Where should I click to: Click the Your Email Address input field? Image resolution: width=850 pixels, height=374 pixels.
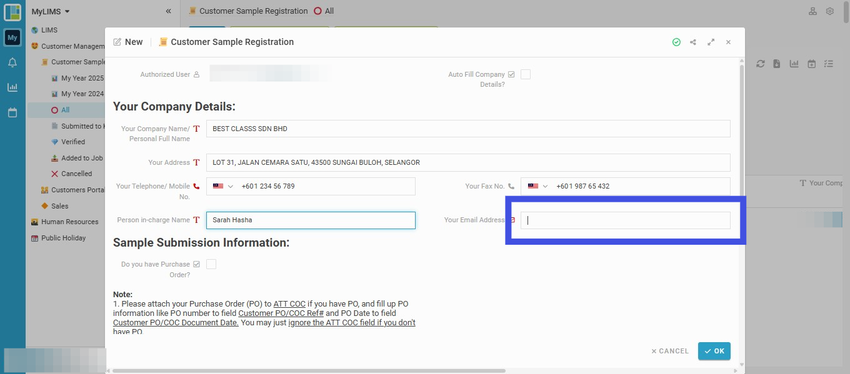pos(625,220)
